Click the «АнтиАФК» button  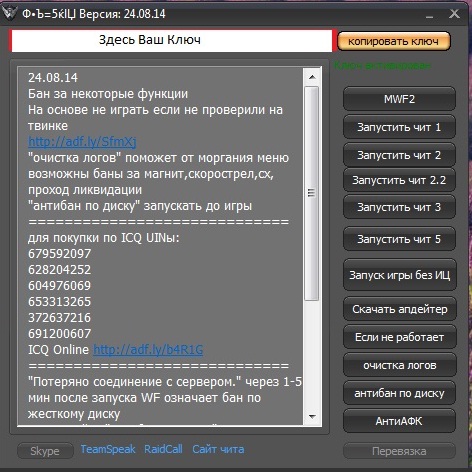[x=399, y=421]
